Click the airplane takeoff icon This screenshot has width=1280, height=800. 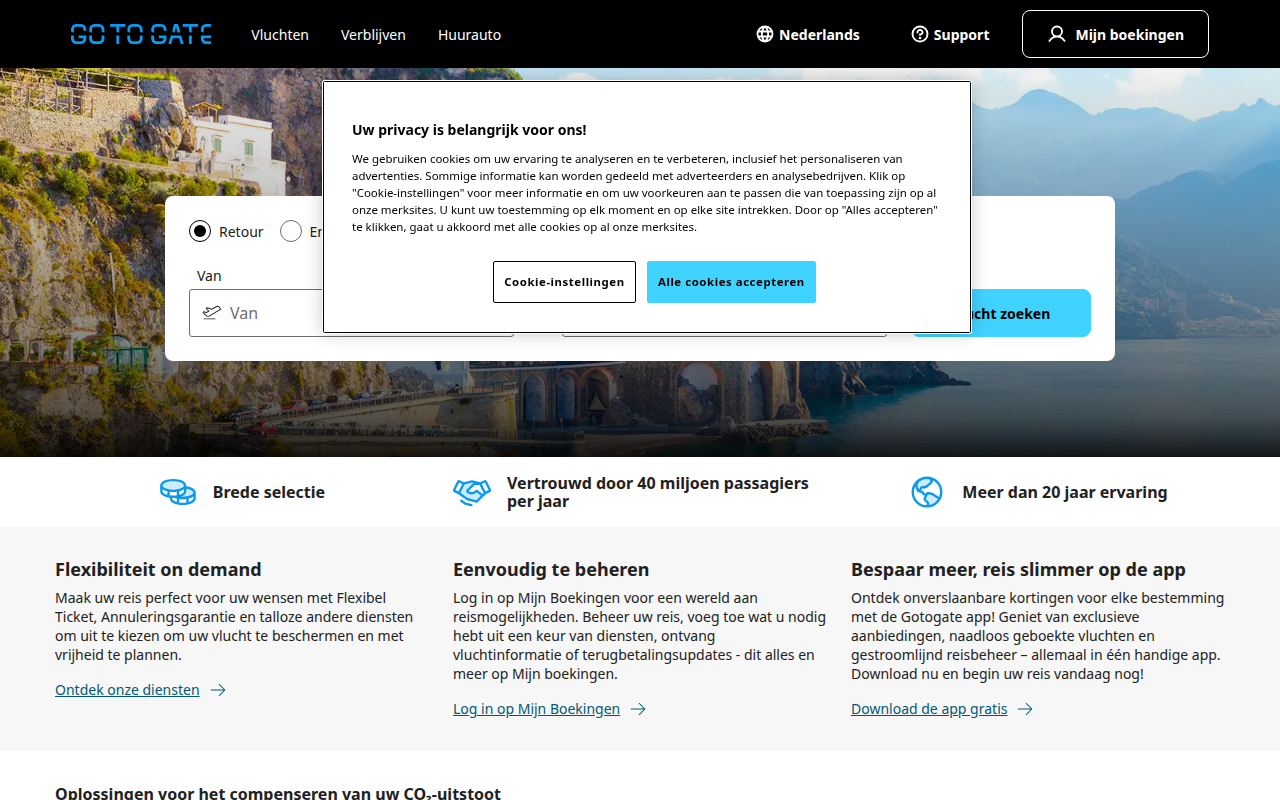(211, 313)
